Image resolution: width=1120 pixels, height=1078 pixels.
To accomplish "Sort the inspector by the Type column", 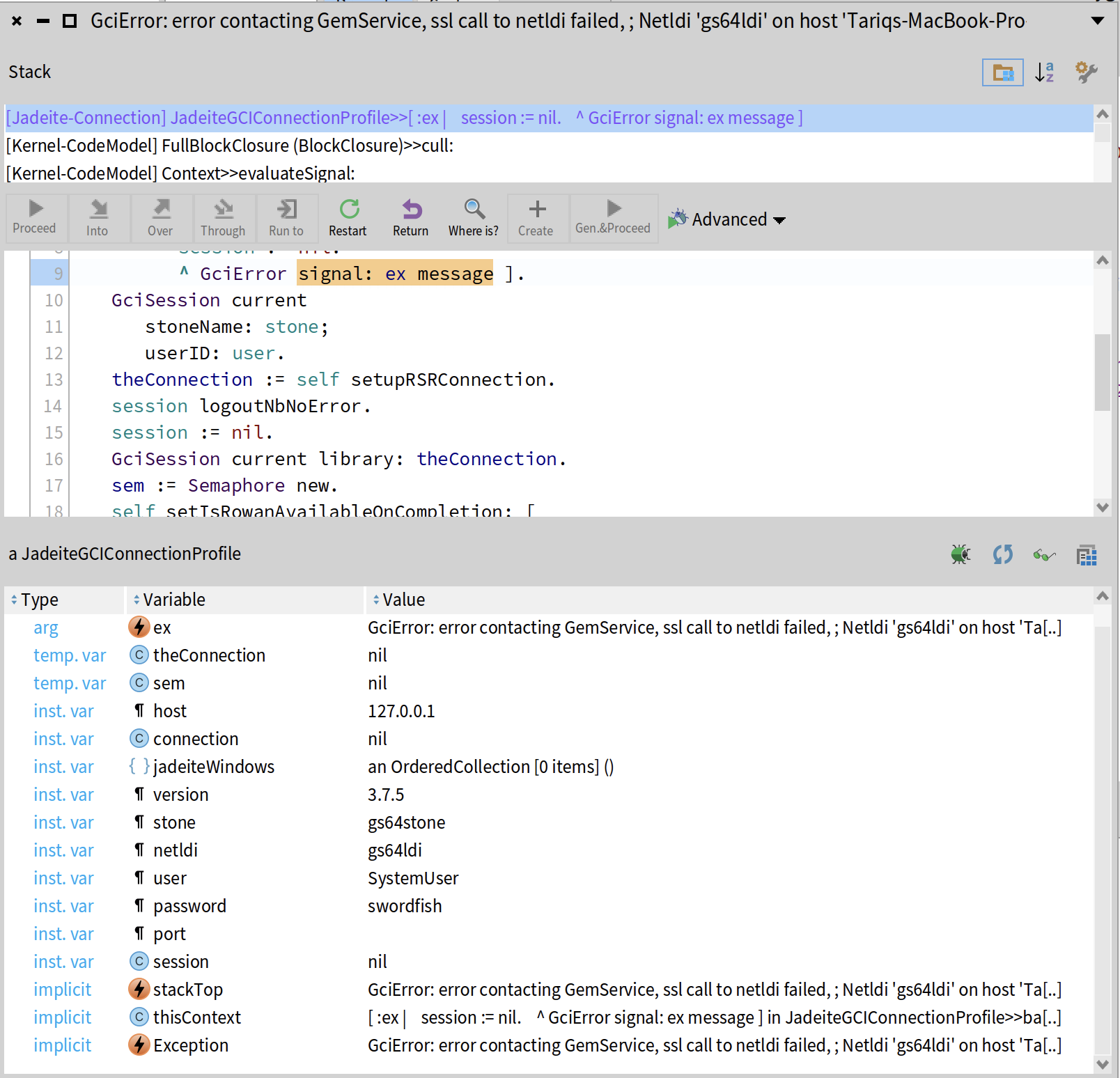I will 39,600.
